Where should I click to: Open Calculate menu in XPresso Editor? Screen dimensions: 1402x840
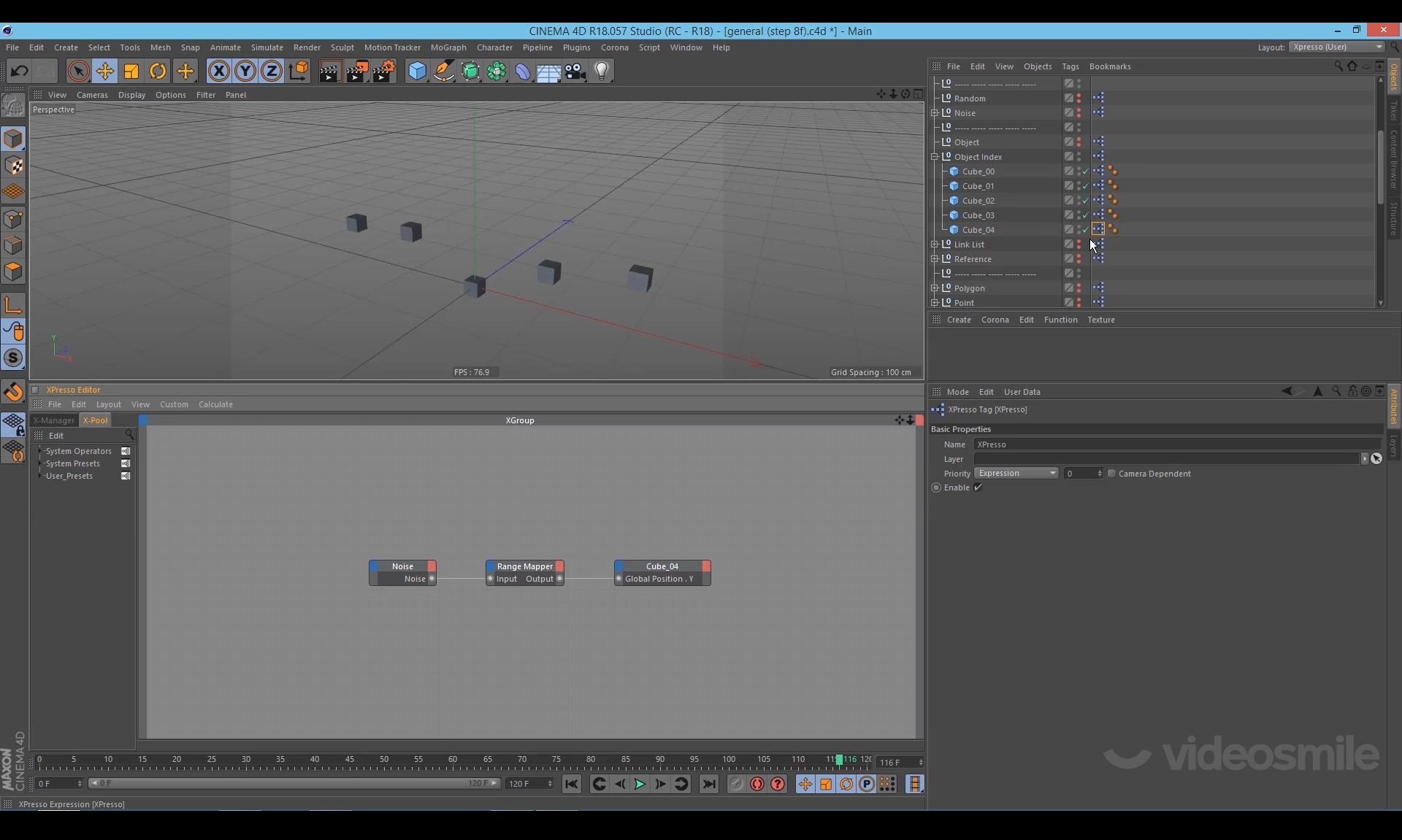(x=215, y=404)
